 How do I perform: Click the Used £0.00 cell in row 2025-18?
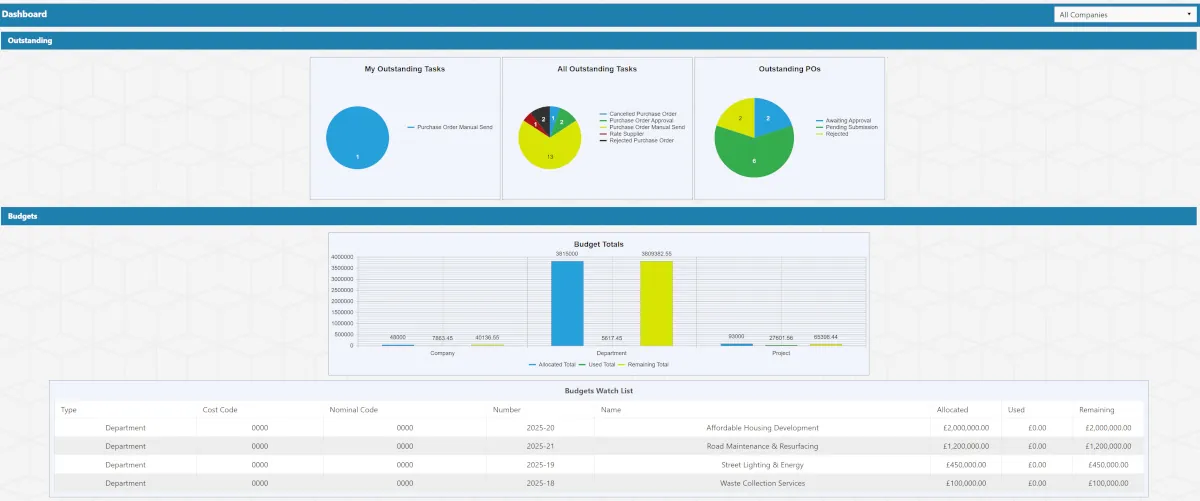tap(1037, 483)
